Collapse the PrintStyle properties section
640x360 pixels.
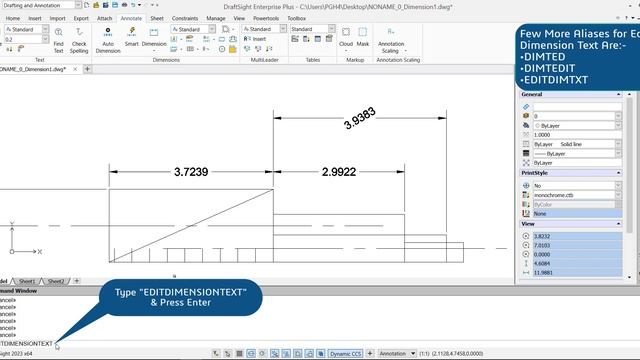[x=618, y=173]
